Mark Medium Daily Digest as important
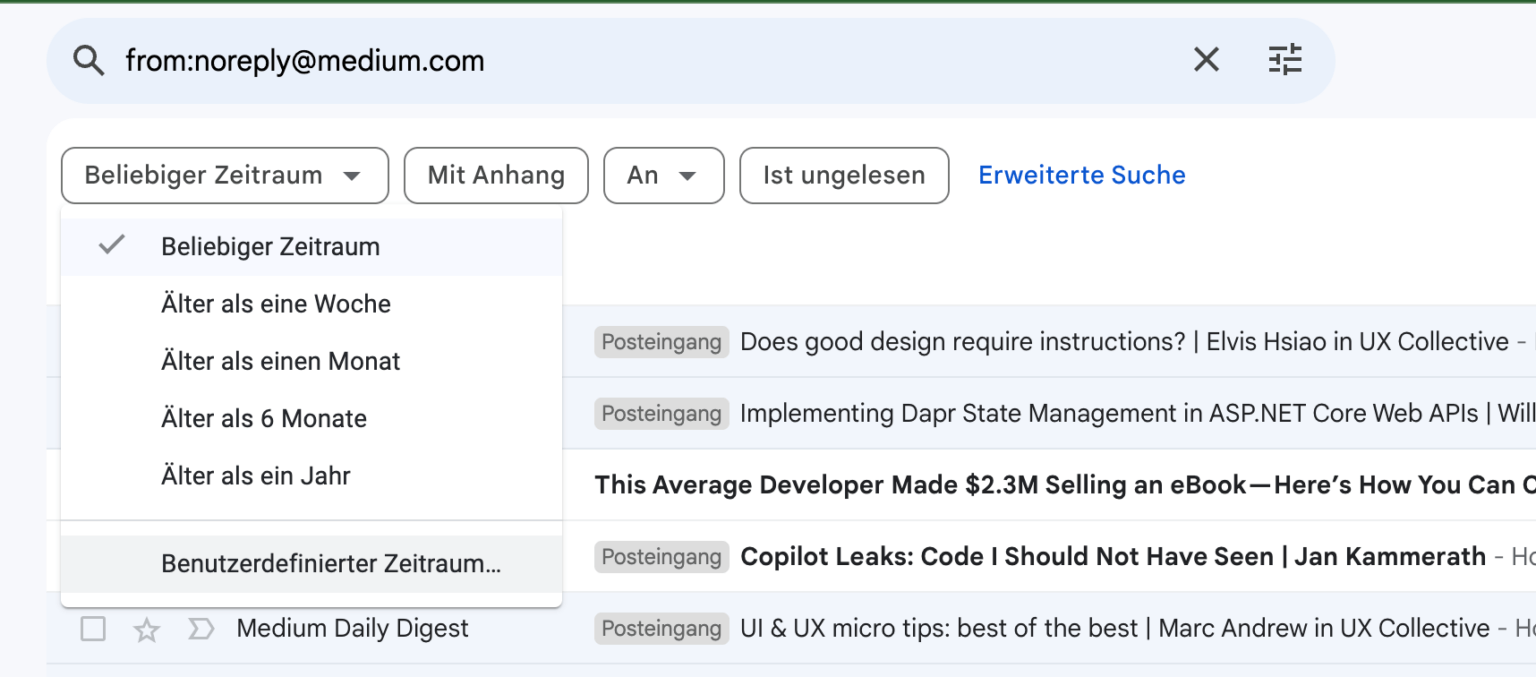 click(x=201, y=629)
